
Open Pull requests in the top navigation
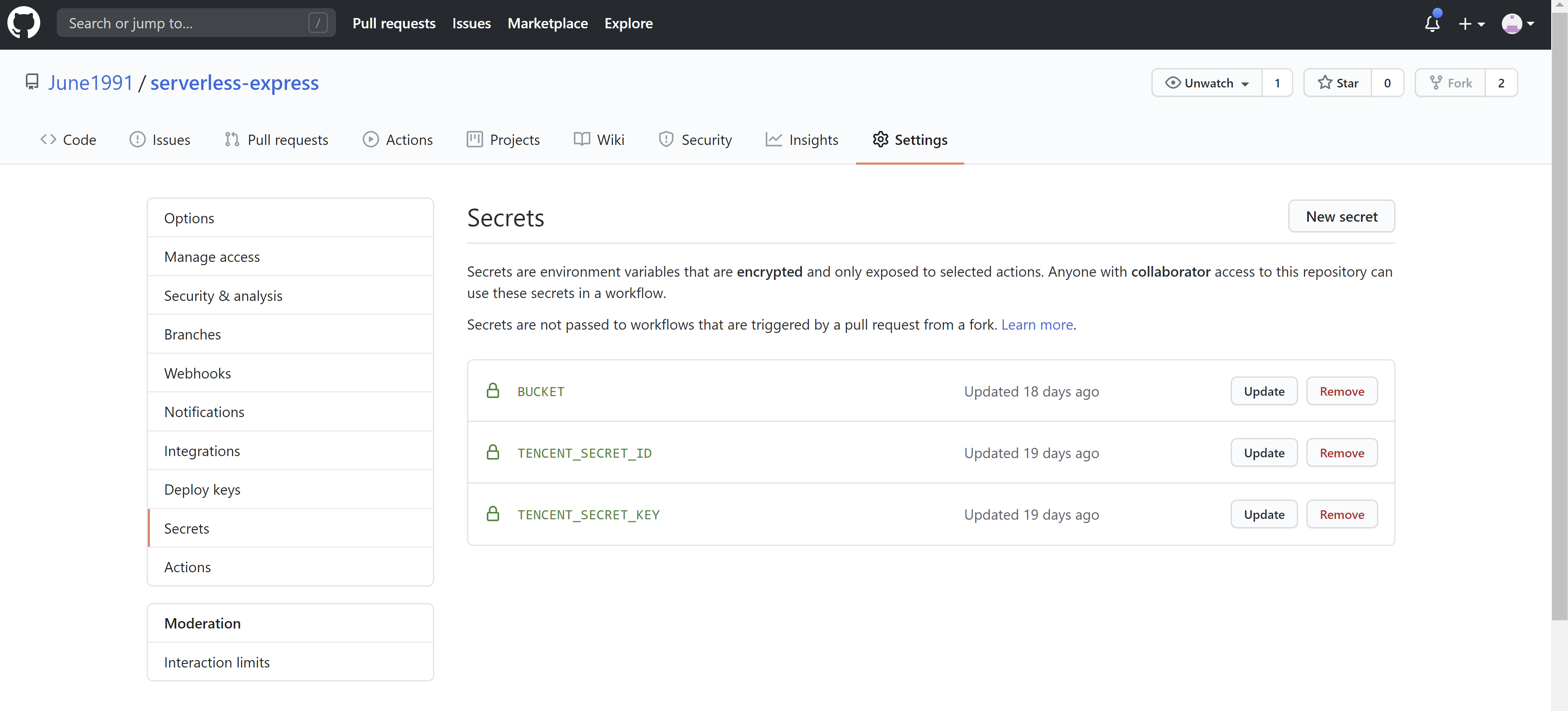(x=394, y=23)
